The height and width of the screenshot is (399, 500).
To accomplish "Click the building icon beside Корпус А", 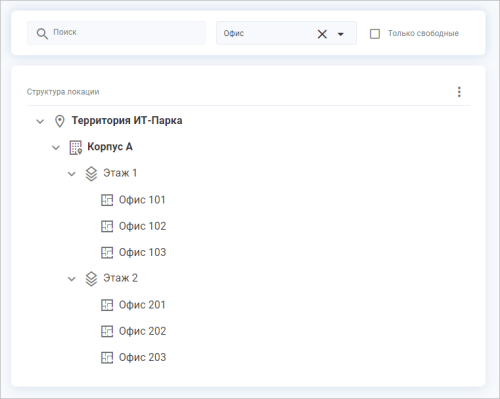I will tap(76, 147).
